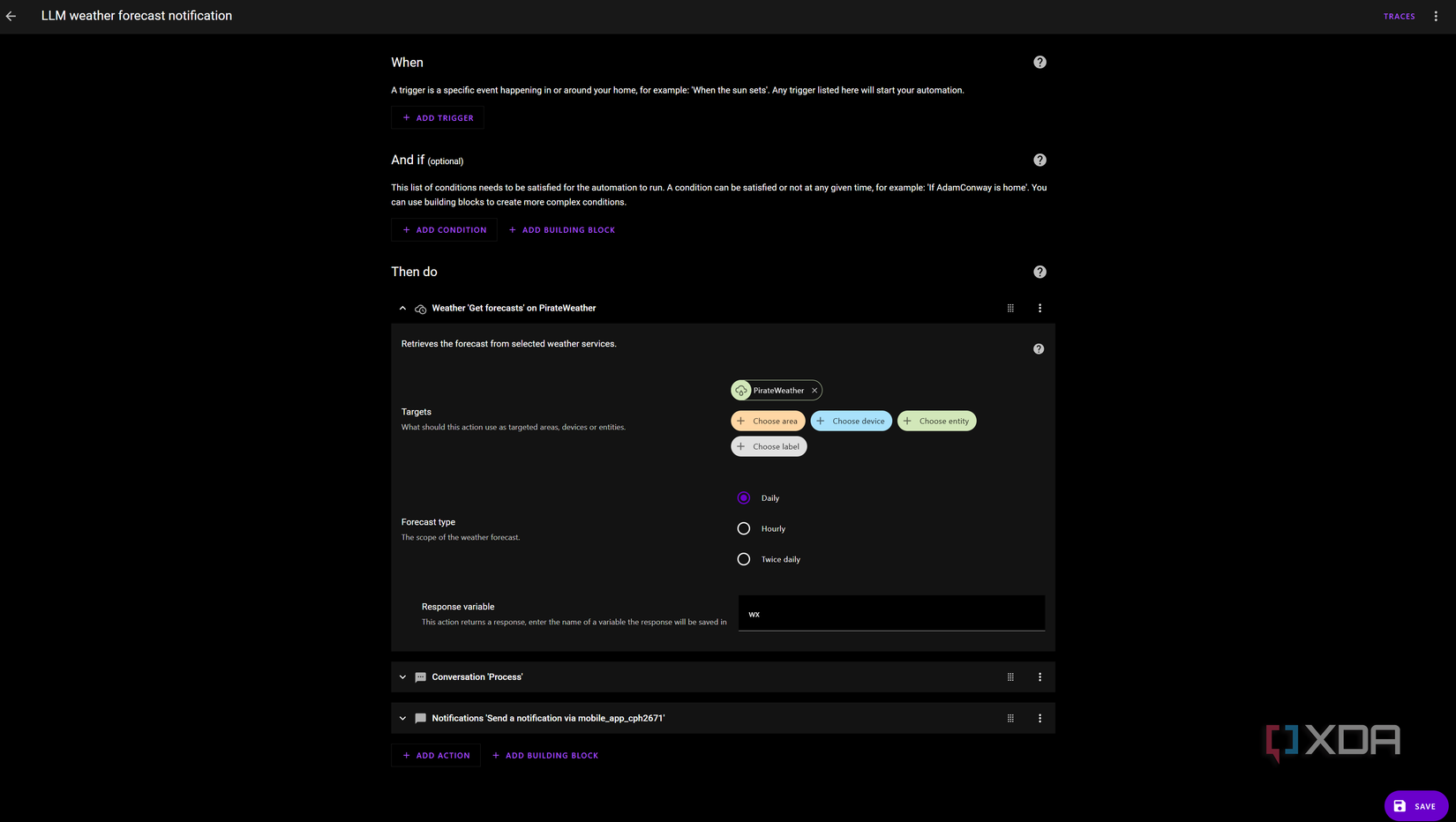This screenshot has width=1456, height=822.
Task: Click the back arrow to exit the automation
Action: coord(11,15)
